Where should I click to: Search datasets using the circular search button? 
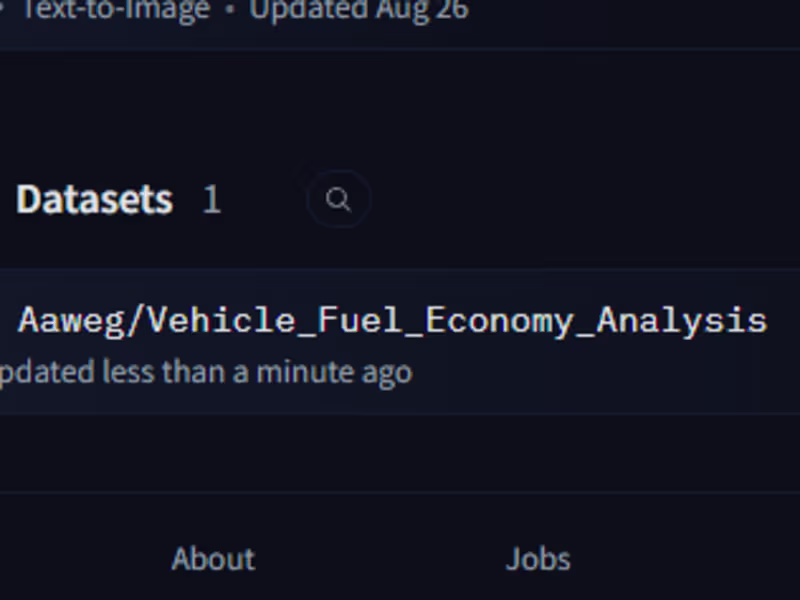[x=339, y=200]
